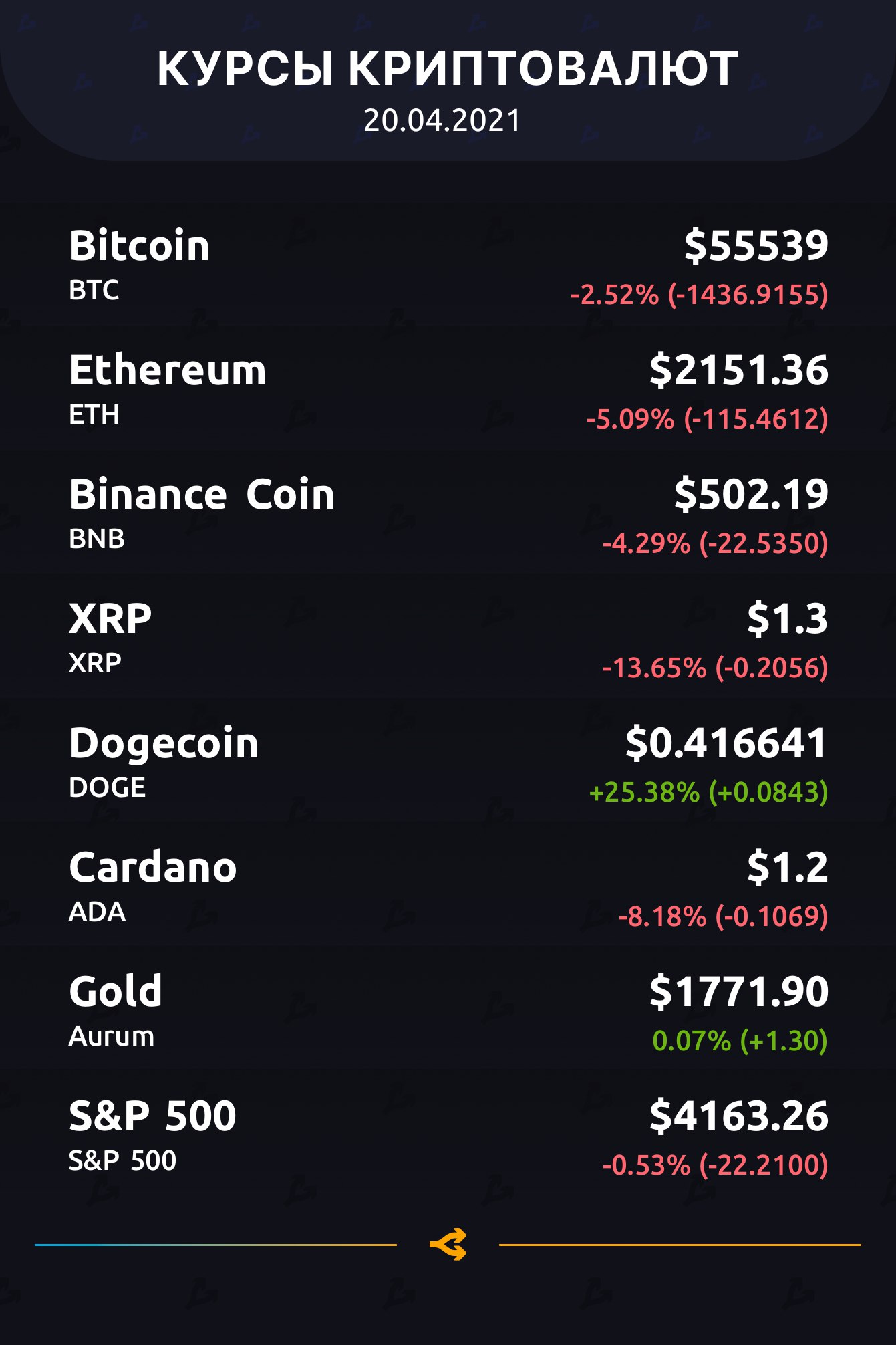The width and height of the screenshot is (896, 1345).
Task: Open the Ethereum coin name
Action: 168,370
